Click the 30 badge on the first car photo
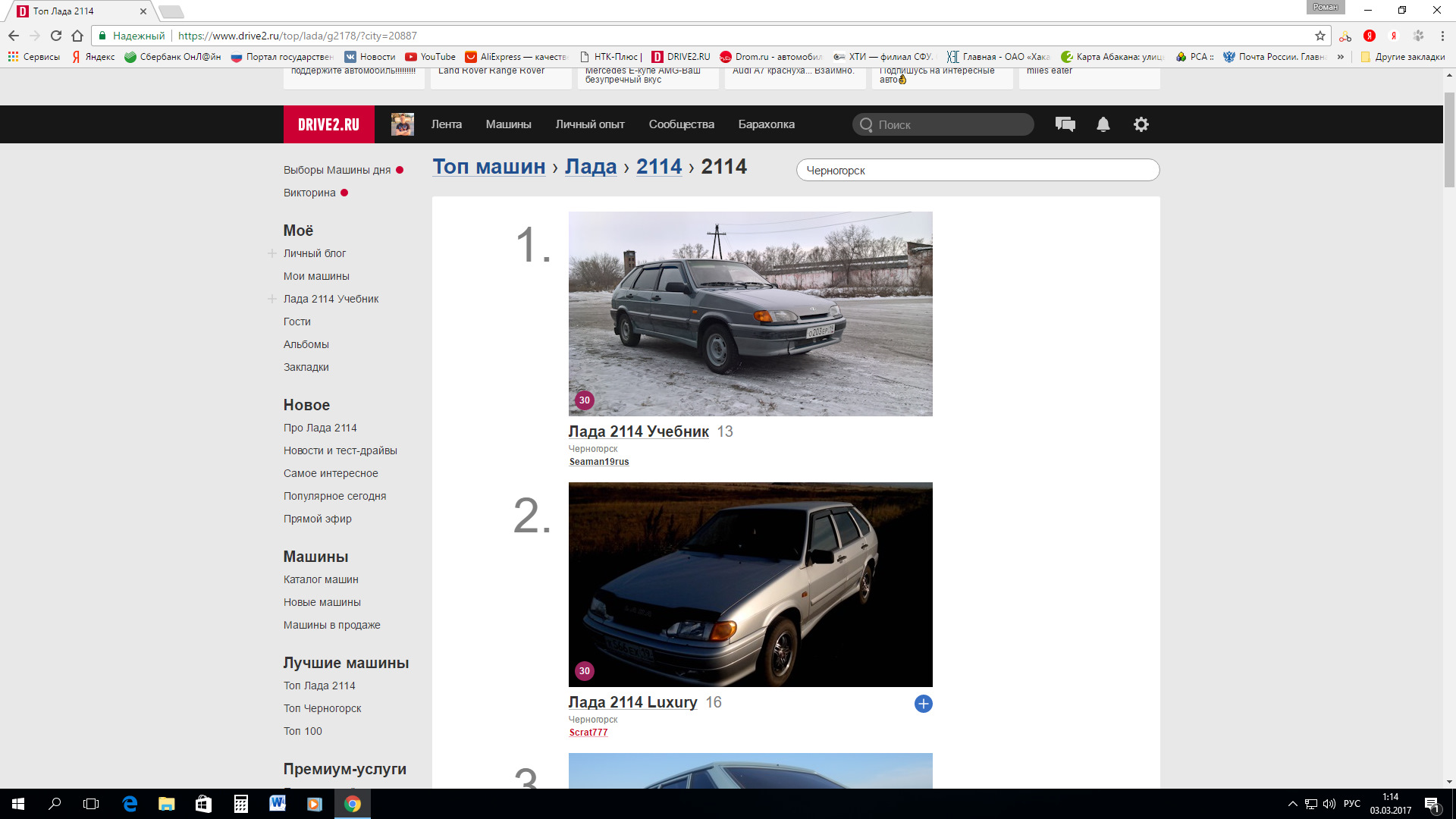 584,400
